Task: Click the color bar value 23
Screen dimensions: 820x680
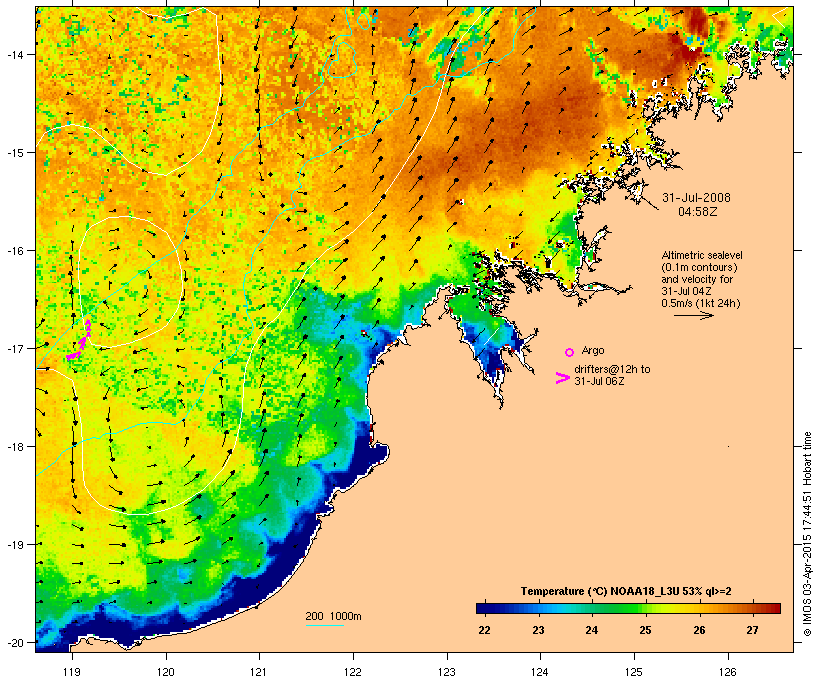Action: [x=538, y=630]
